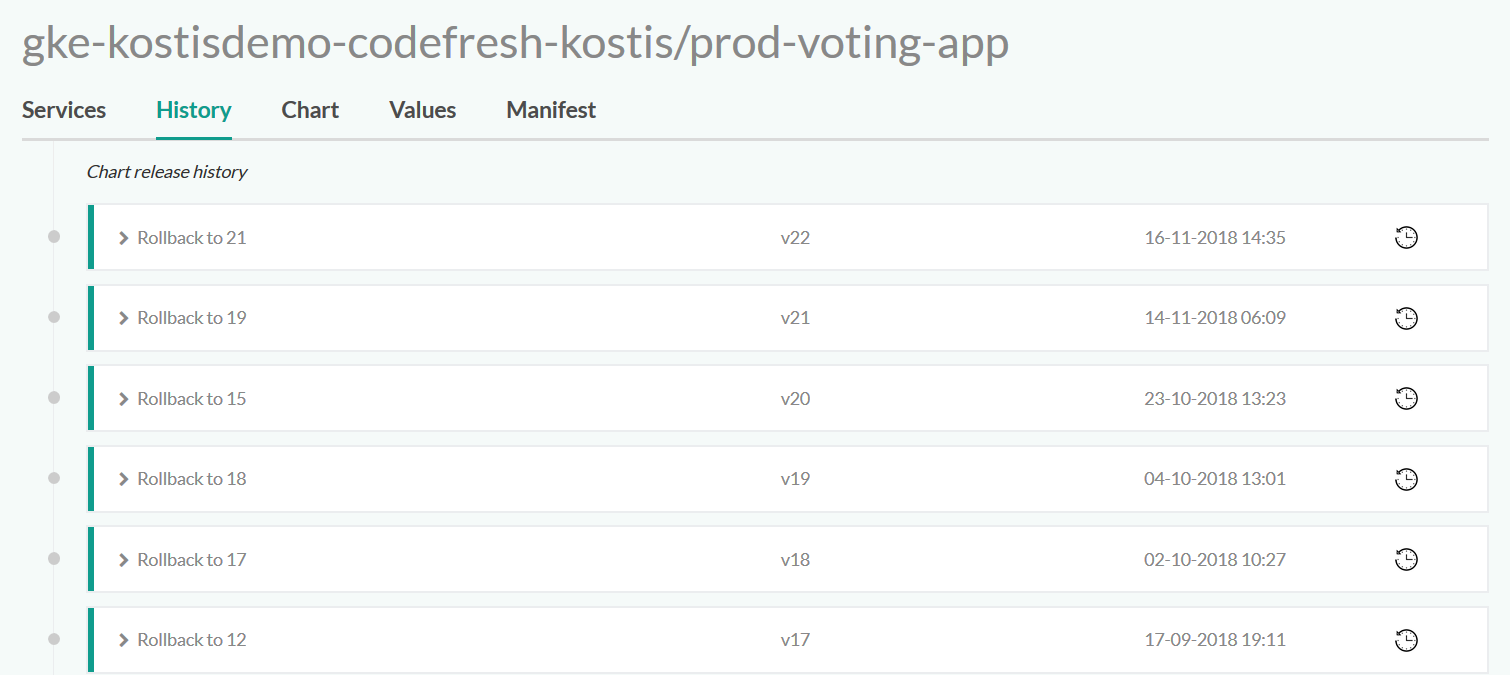Go to the Values tab
The width and height of the screenshot is (1510, 675).
click(422, 110)
